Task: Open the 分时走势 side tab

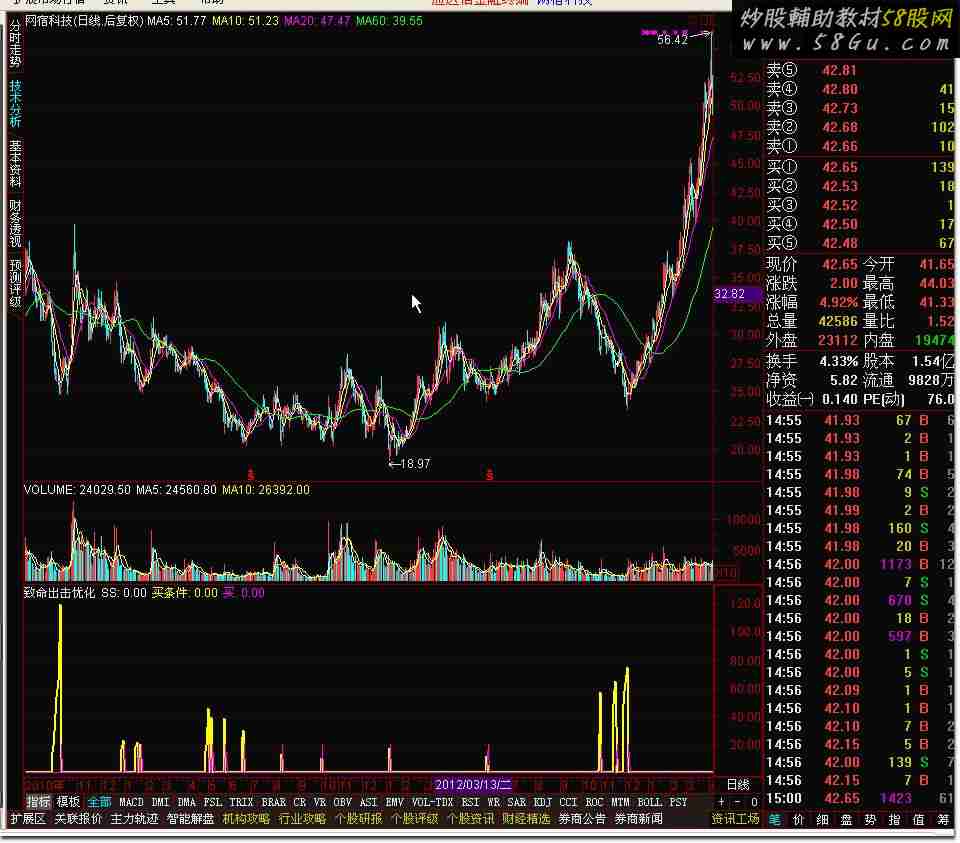Action: click(15, 43)
